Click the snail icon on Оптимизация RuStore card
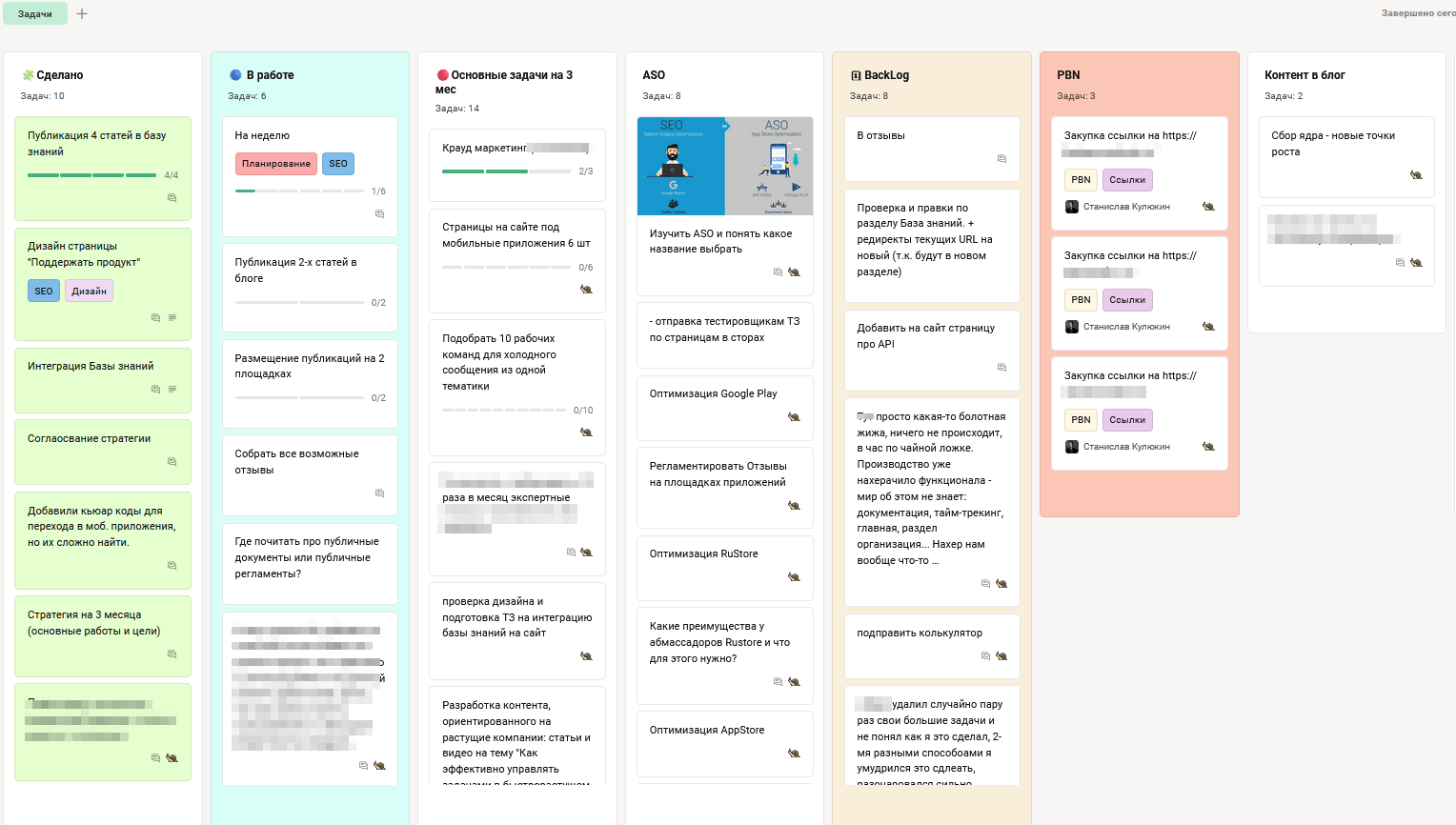 [x=794, y=577]
